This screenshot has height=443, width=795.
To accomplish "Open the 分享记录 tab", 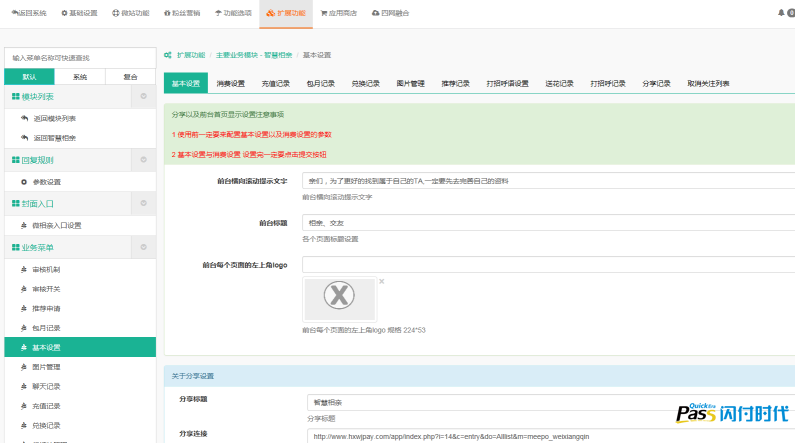I will pyautogui.click(x=657, y=83).
